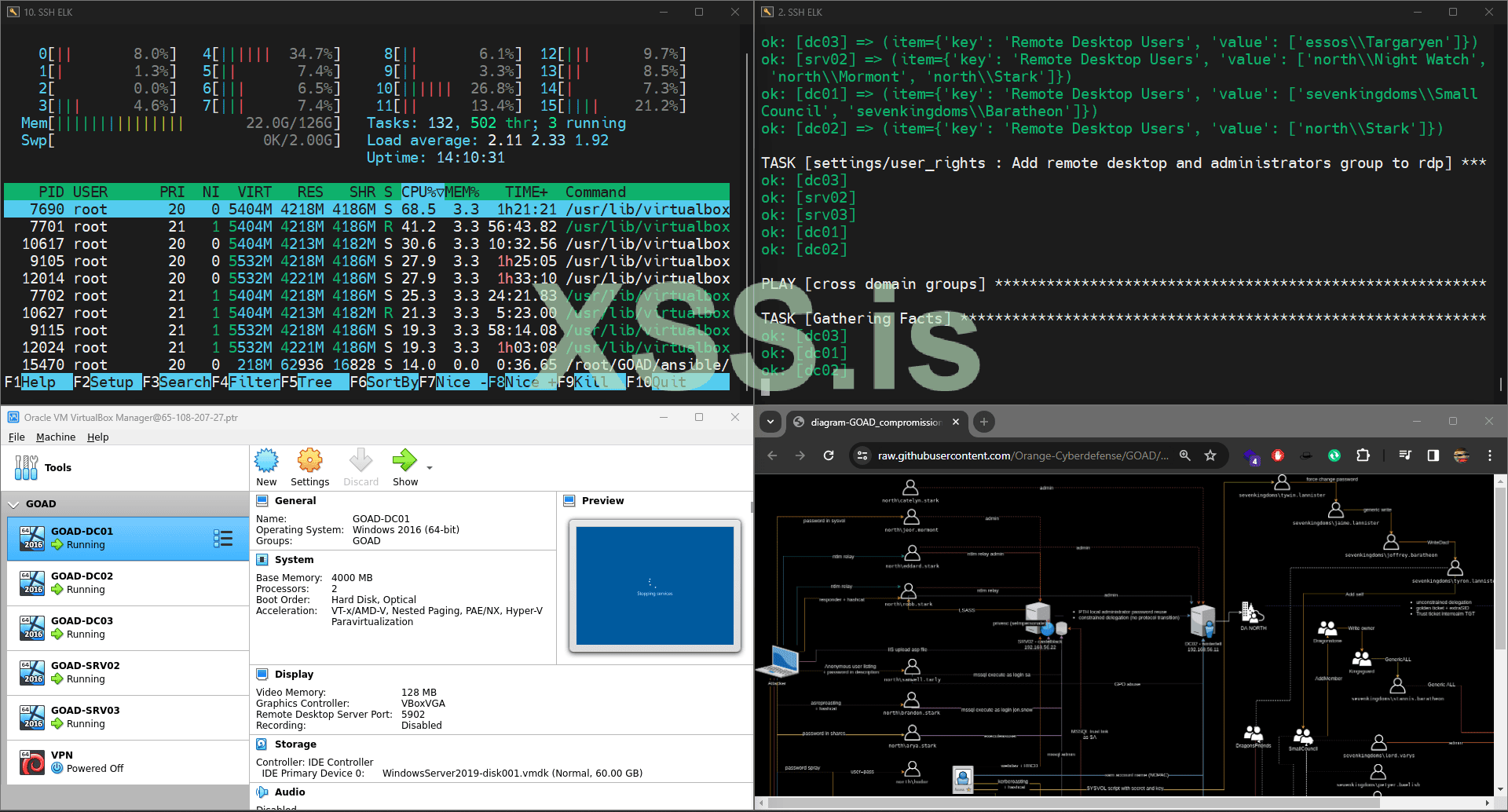Open the File menu in VirtualBox
Screen dimensions: 1508x812
pos(16,437)
